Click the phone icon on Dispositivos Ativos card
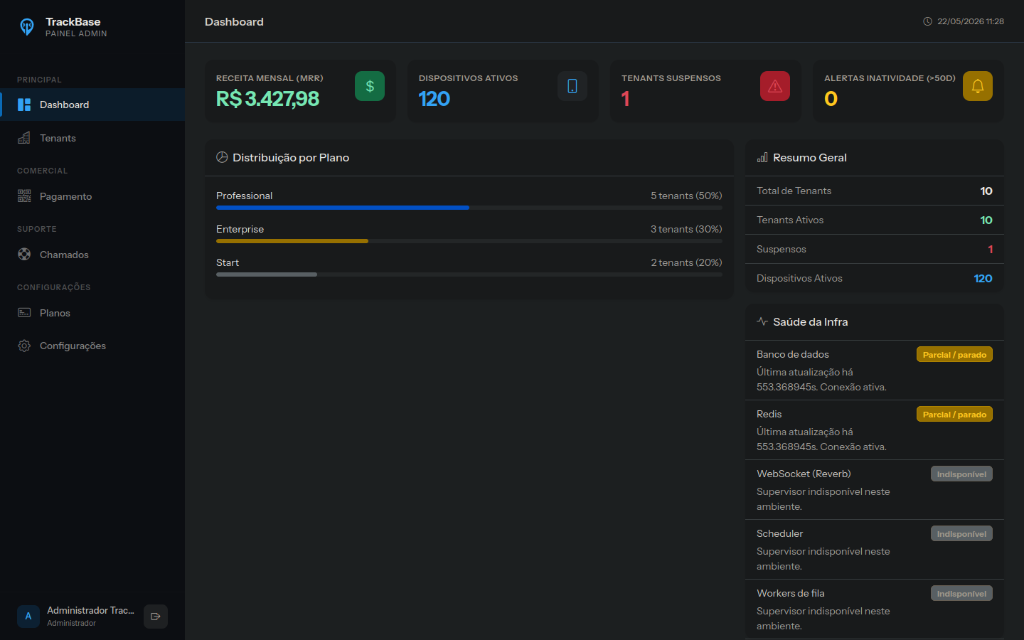The width and height of the screenshot is (1024, 640). [572, 86]
